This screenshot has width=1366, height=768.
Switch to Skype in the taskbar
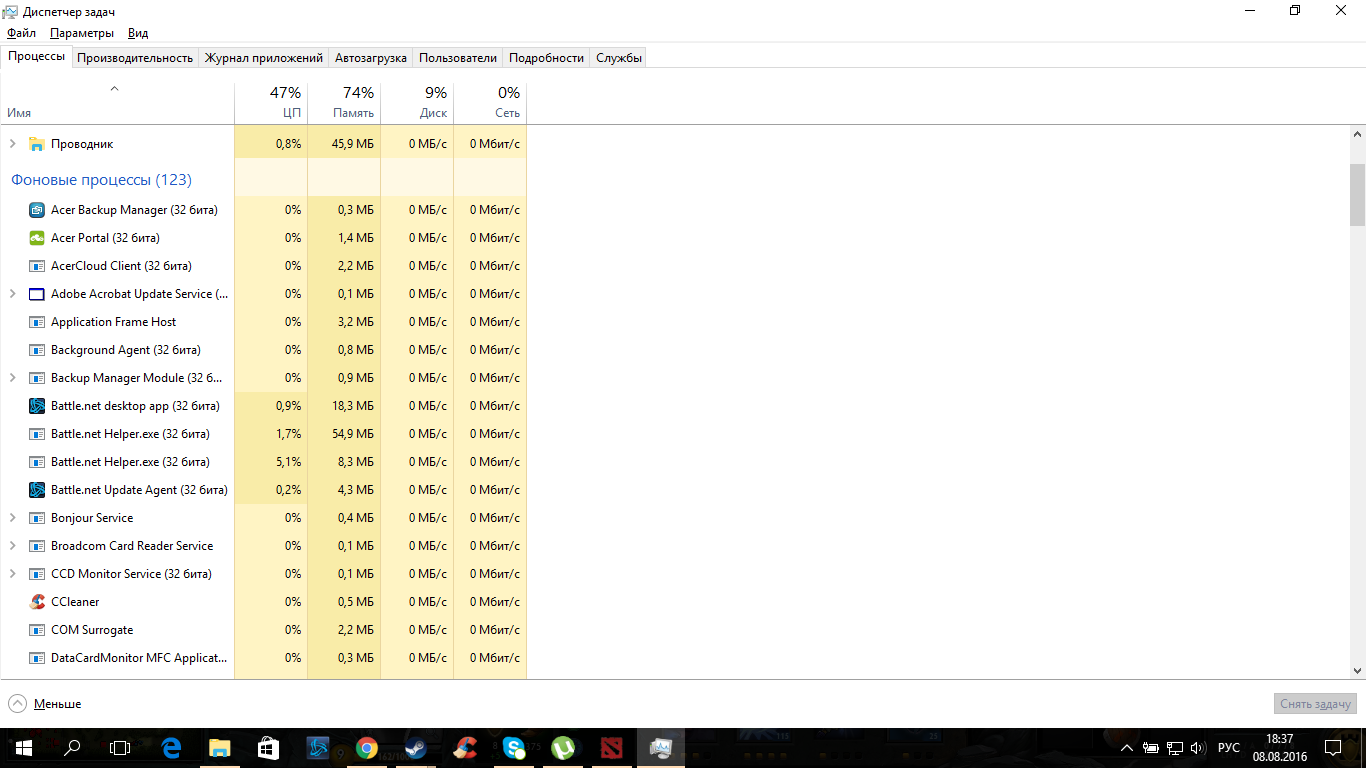tap(514, 748)
